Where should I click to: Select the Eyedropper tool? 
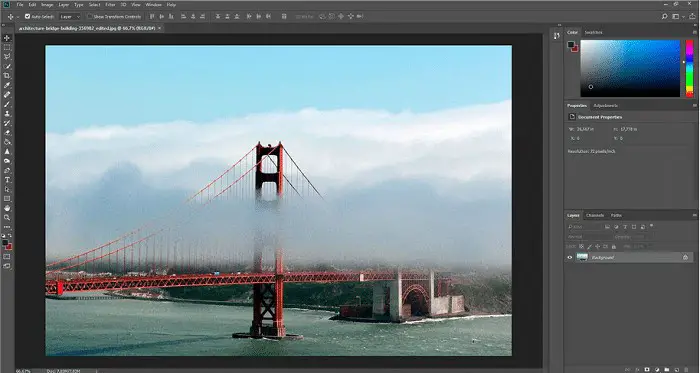point(7,85)
